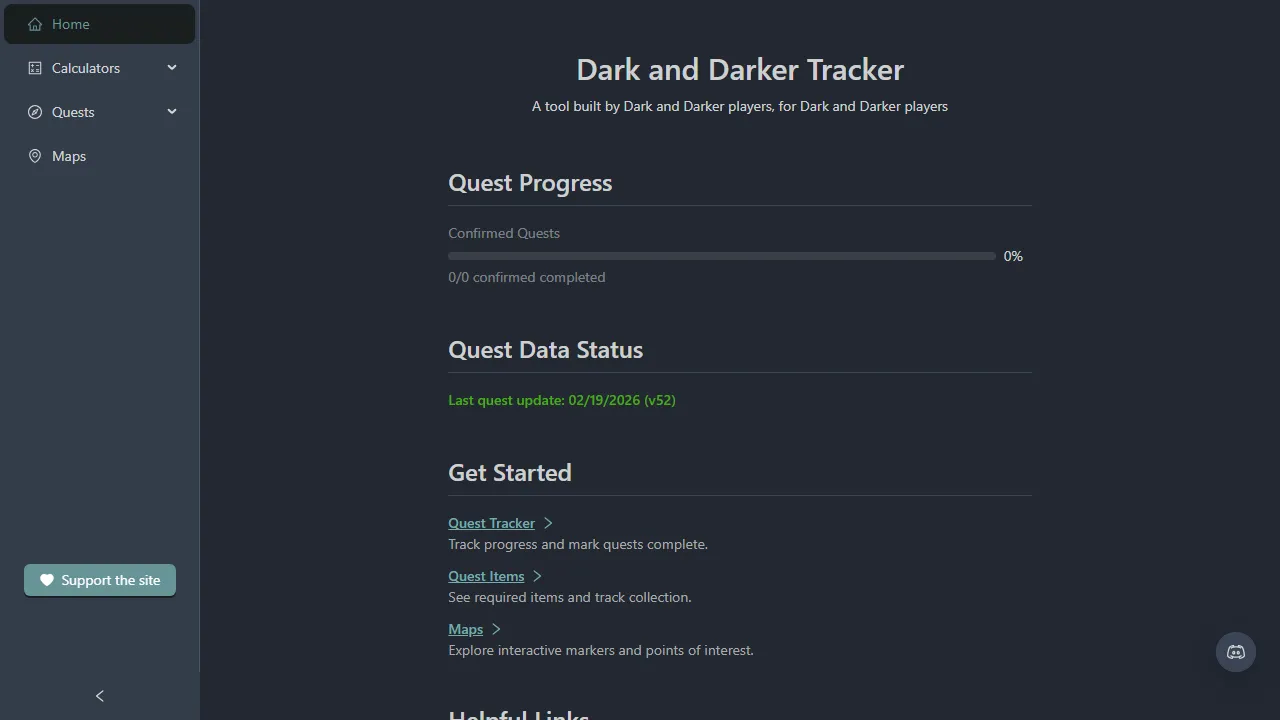Click the Confirmed Quests progress bar

722,256
